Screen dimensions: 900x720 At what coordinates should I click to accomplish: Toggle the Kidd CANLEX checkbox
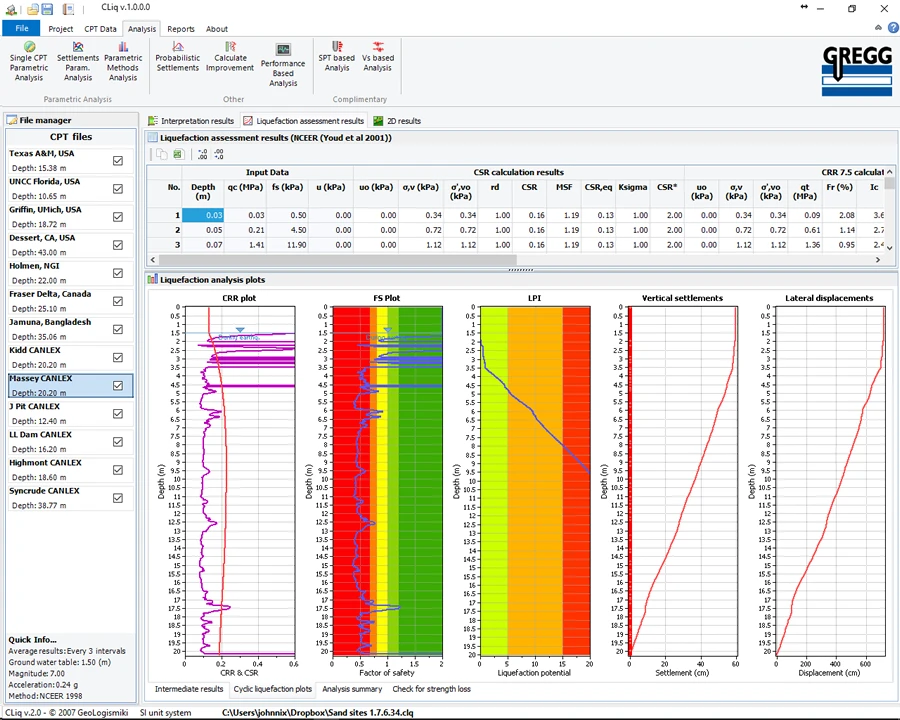[x=118, y=358]
